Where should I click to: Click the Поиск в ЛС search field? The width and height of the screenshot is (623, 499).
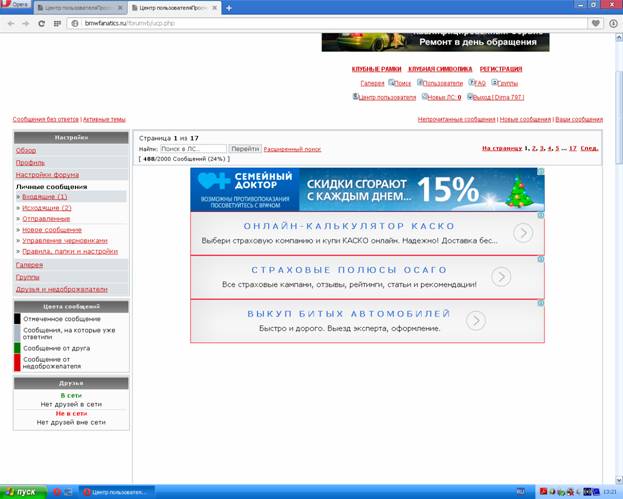point(193,149)
